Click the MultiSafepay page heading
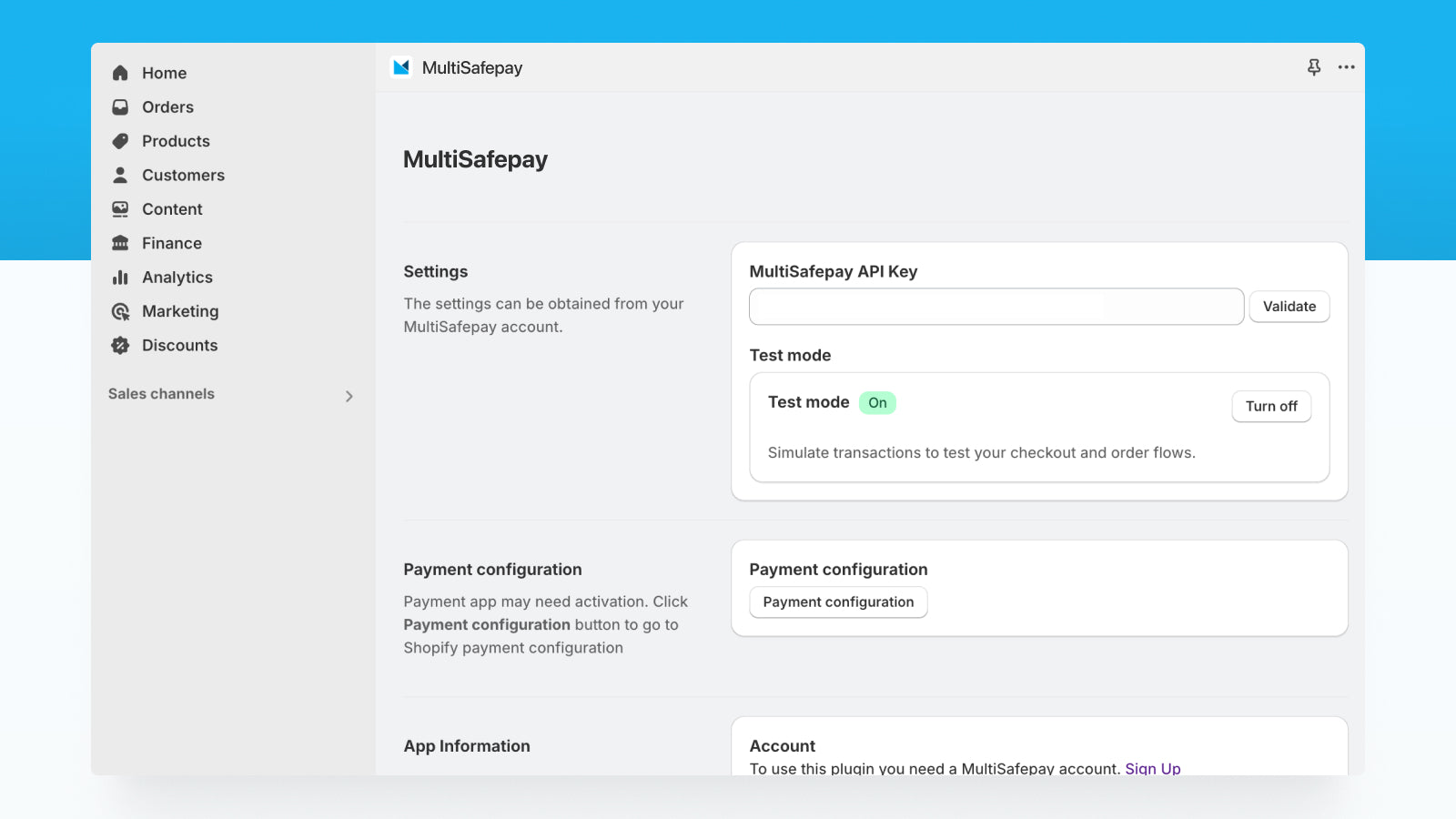This screenshot has height=819, width=1456. coord(475,160)
